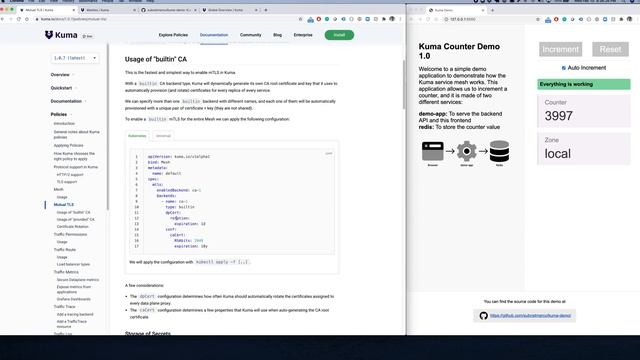Screen dimensions: 640x360
Task: Go back in the Kuma docs browser window
Action: 3,19
